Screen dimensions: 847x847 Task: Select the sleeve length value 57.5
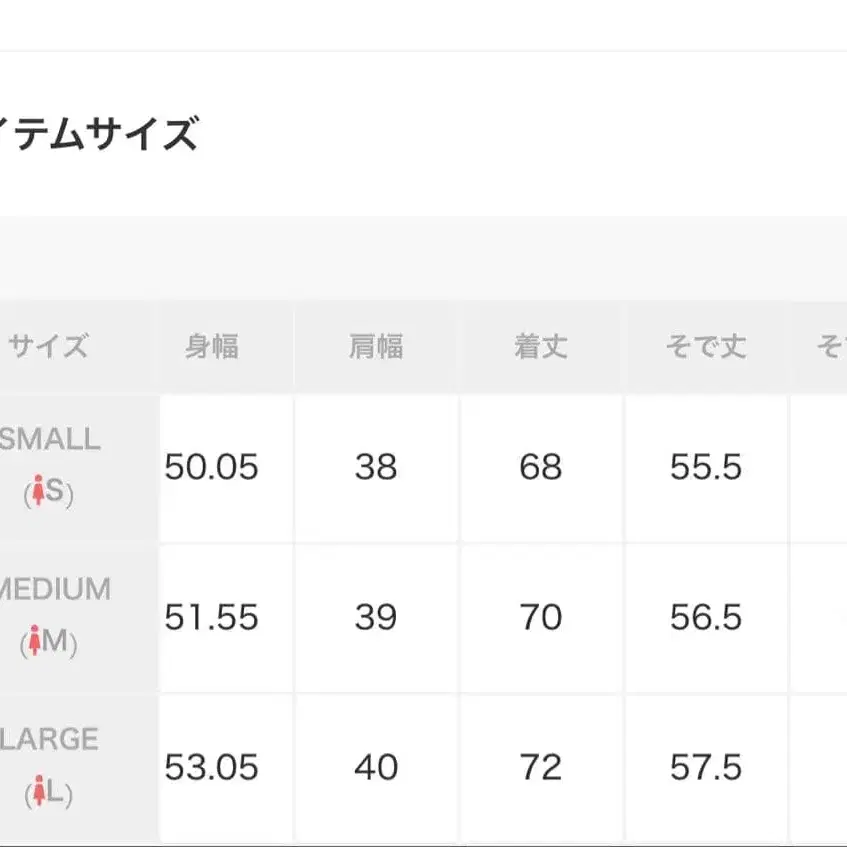pyautogui.click(x=706, y=767)
